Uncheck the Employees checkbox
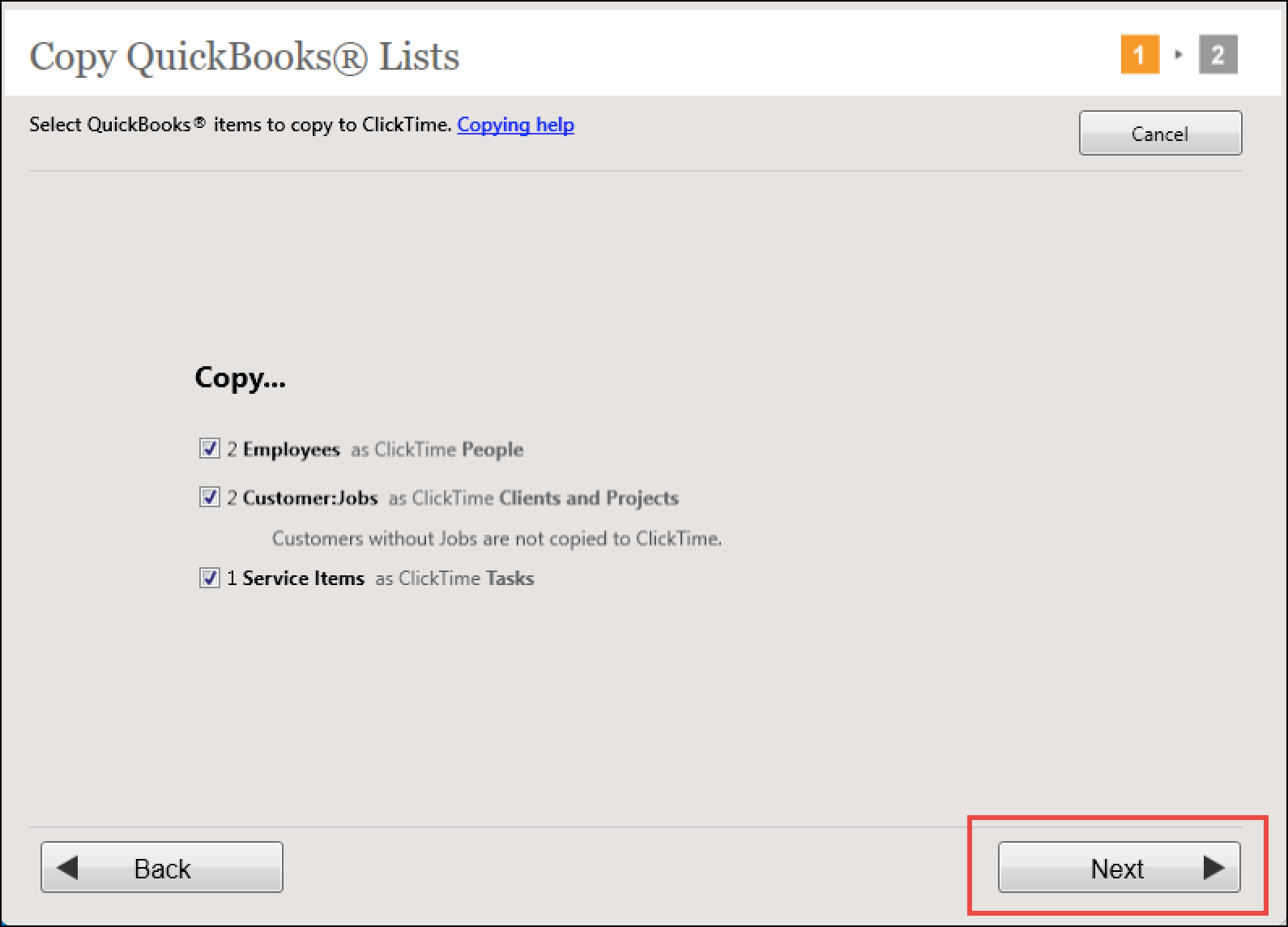 (x=209, y=449)
